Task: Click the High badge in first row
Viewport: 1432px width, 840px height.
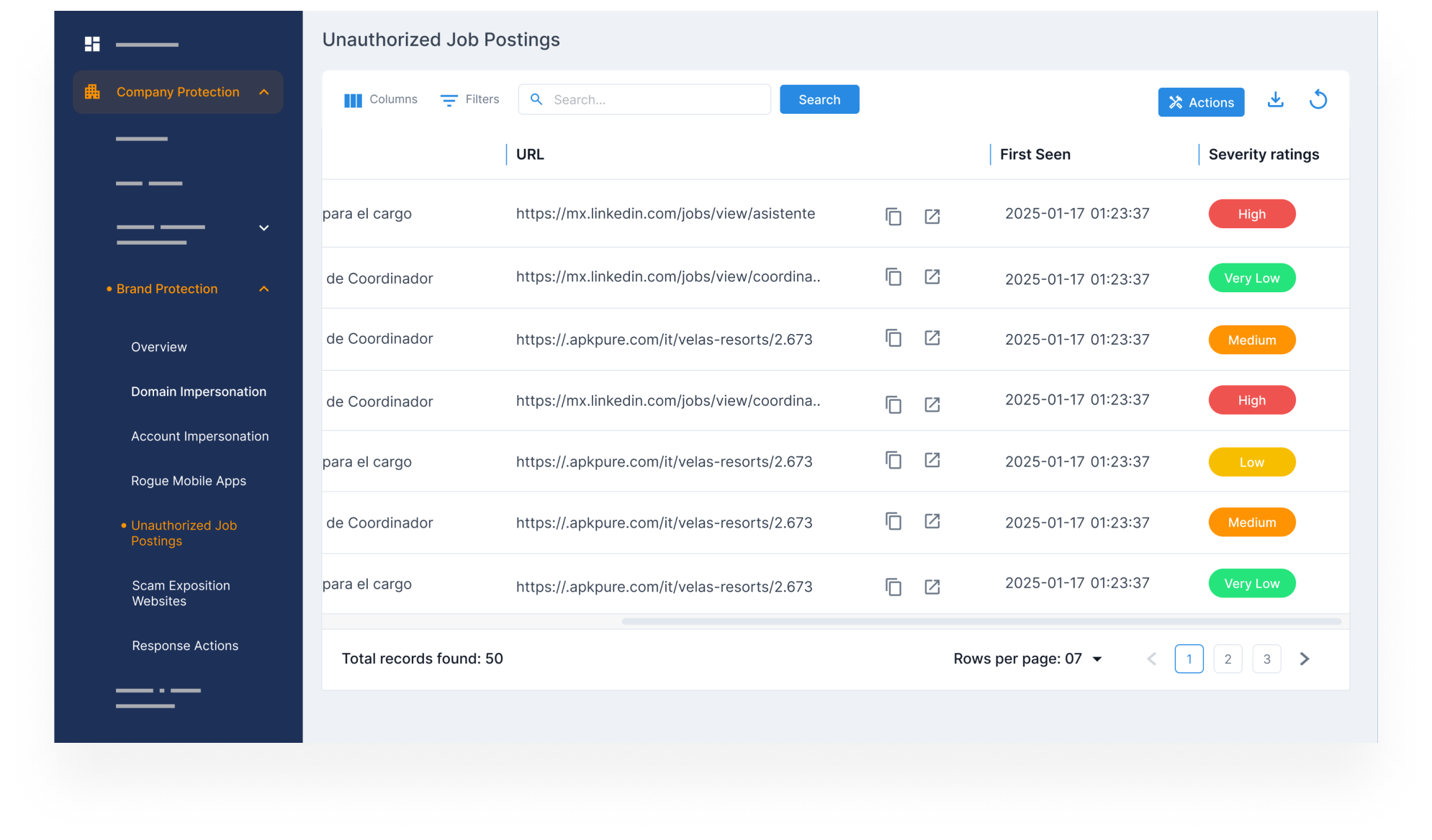Action: (x=1251, y=214)
